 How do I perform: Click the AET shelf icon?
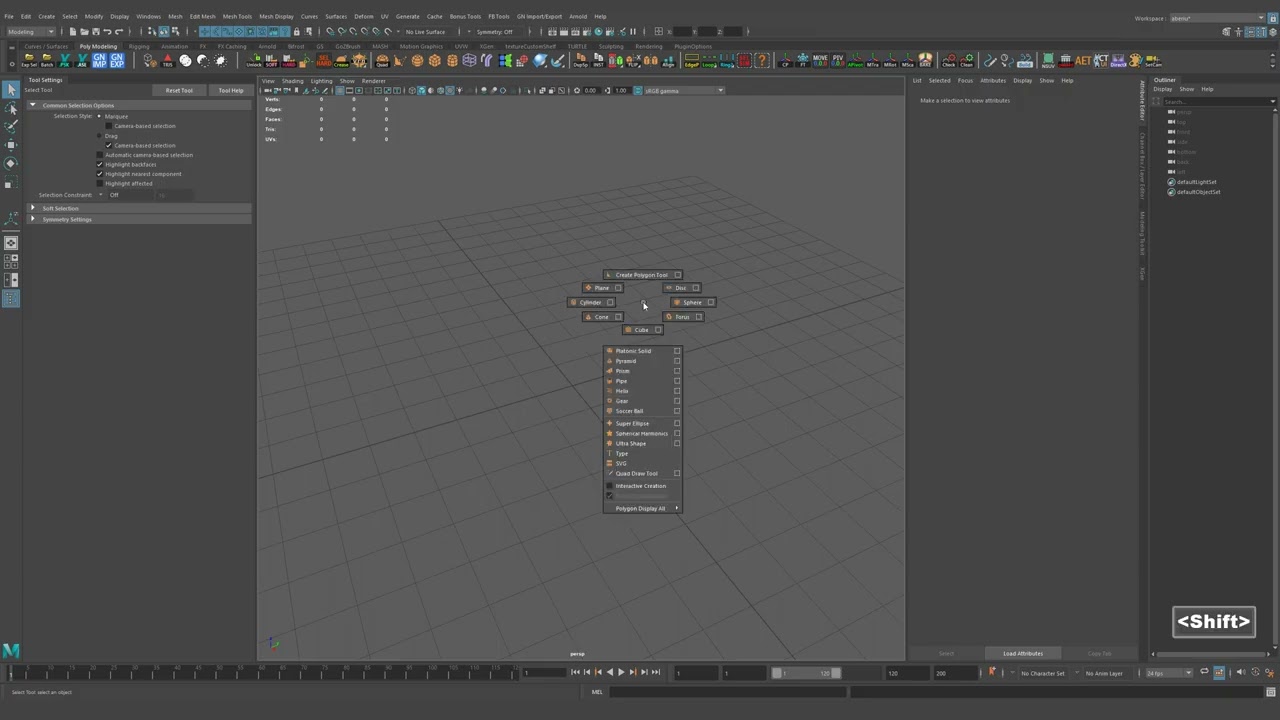point(1083,61)
